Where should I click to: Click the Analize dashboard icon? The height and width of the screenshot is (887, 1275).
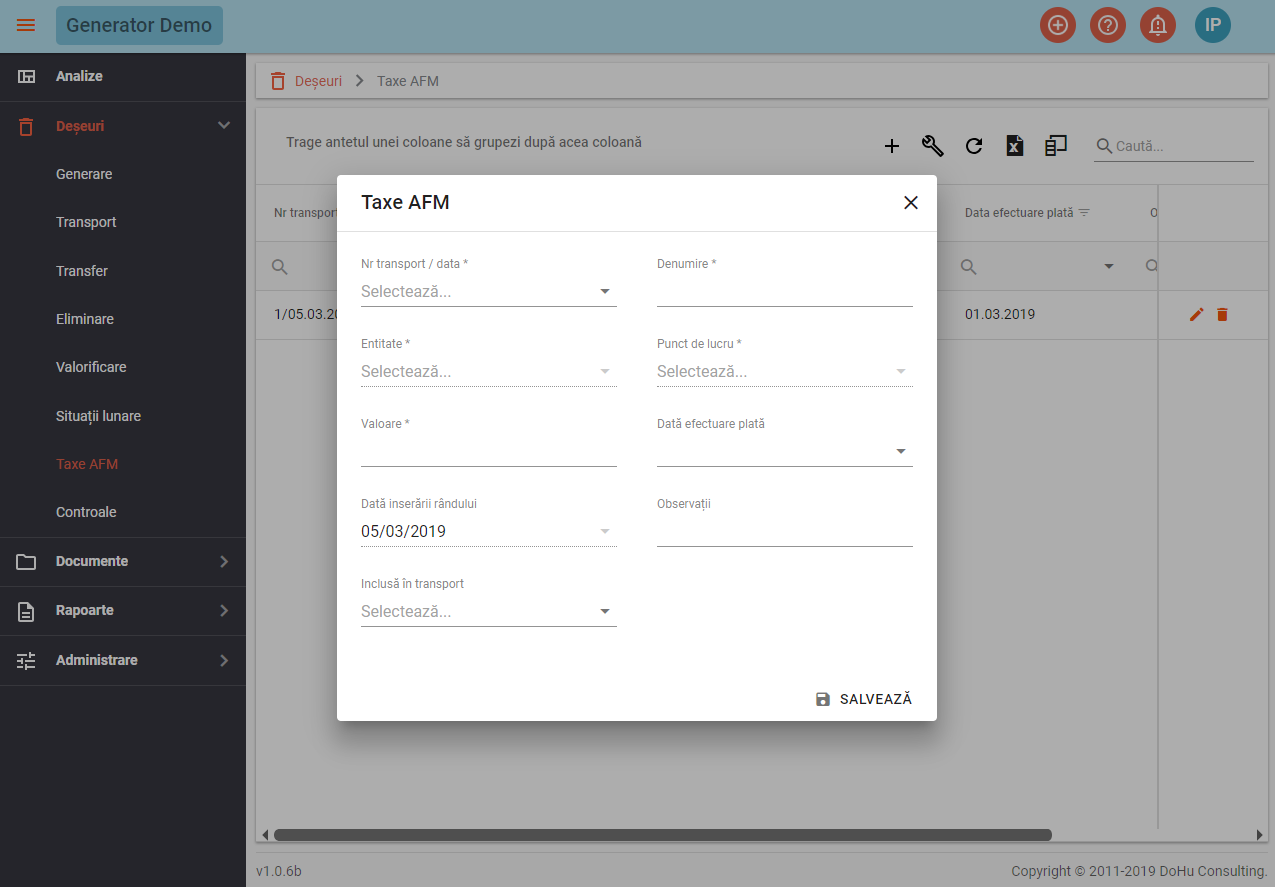27,76
